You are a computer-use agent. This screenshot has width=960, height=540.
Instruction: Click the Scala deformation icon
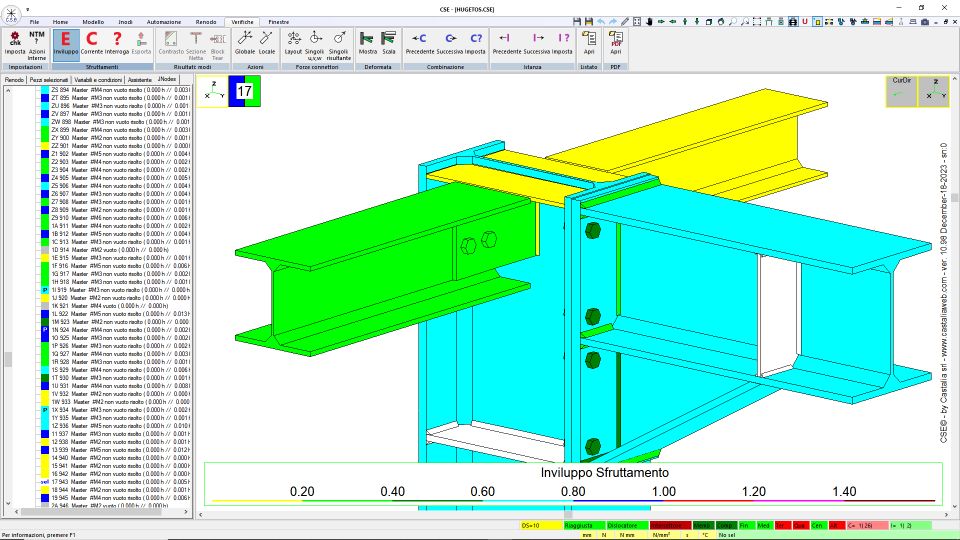click(389, 44)
